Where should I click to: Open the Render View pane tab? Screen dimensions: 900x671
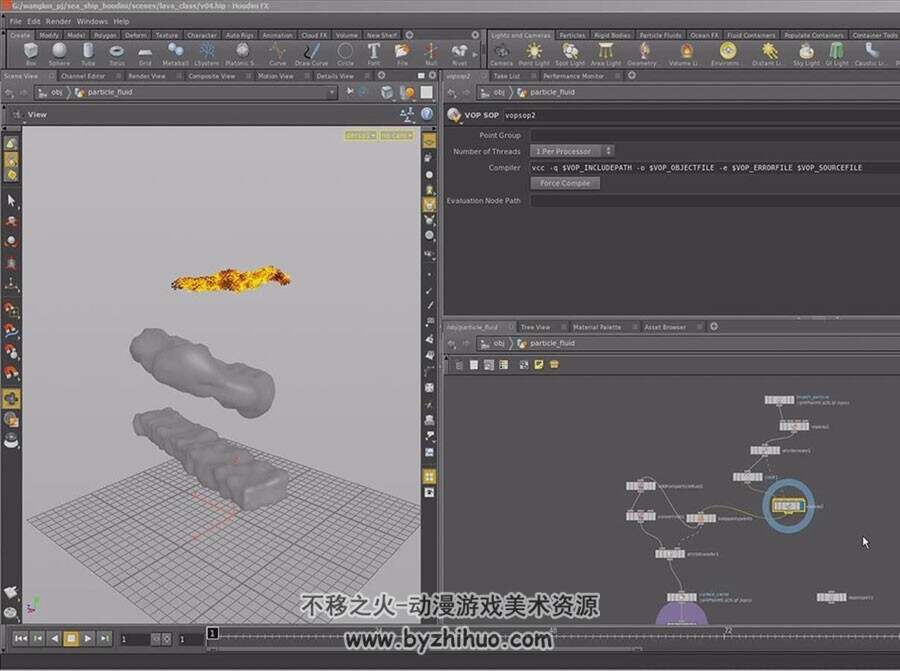(x=146, y=76)
